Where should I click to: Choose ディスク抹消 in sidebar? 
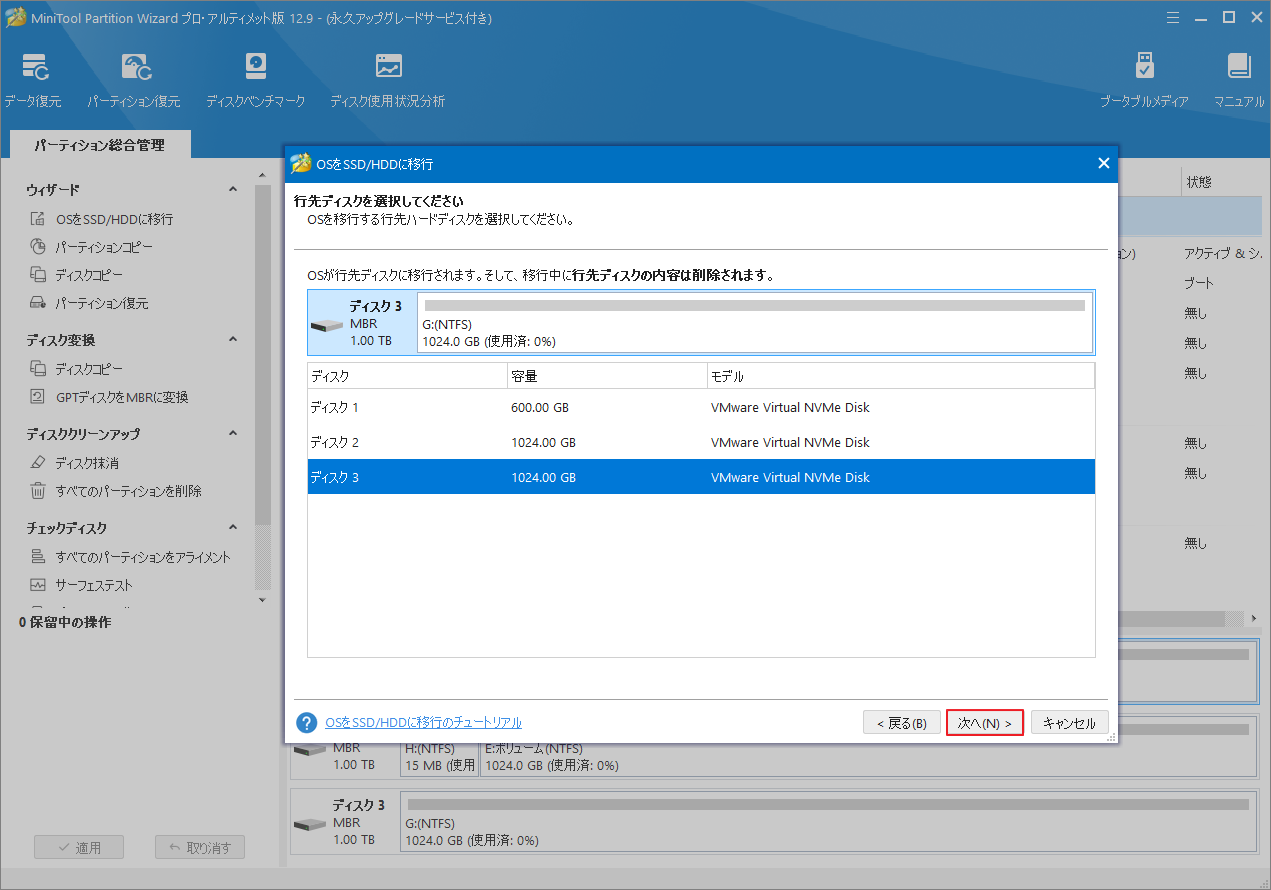tap(75, 463)
